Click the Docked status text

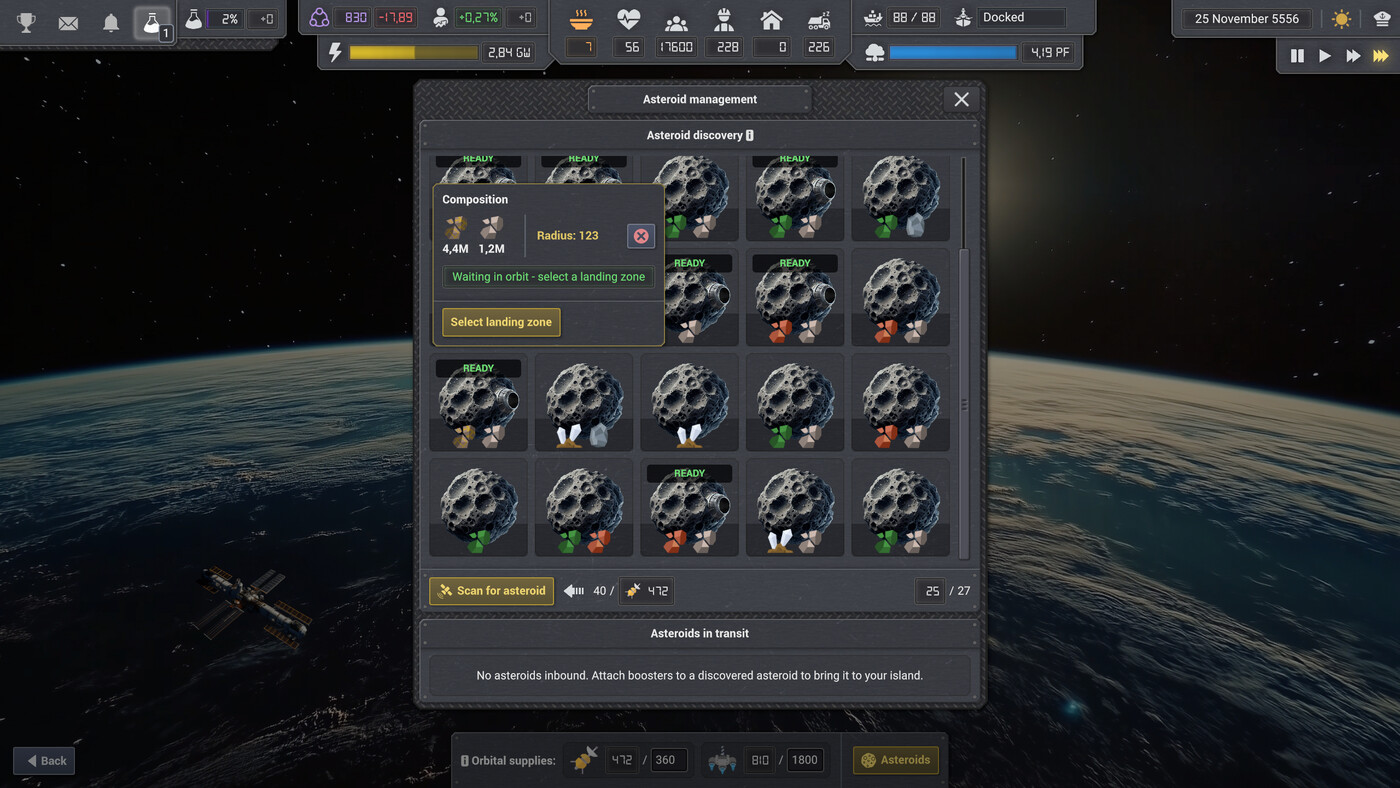[1003, 18]
